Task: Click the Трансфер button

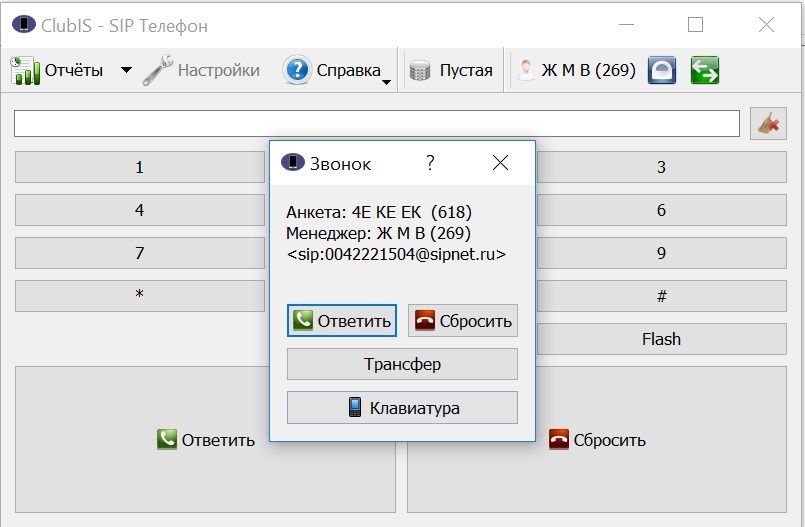Action: point(402,364)
